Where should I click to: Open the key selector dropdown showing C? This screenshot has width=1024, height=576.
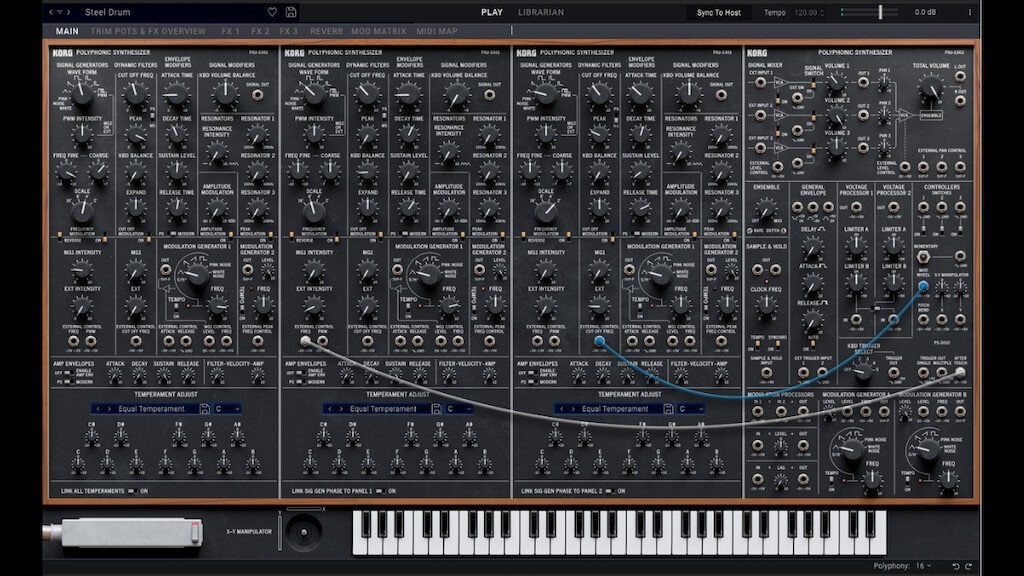(228, 409)
